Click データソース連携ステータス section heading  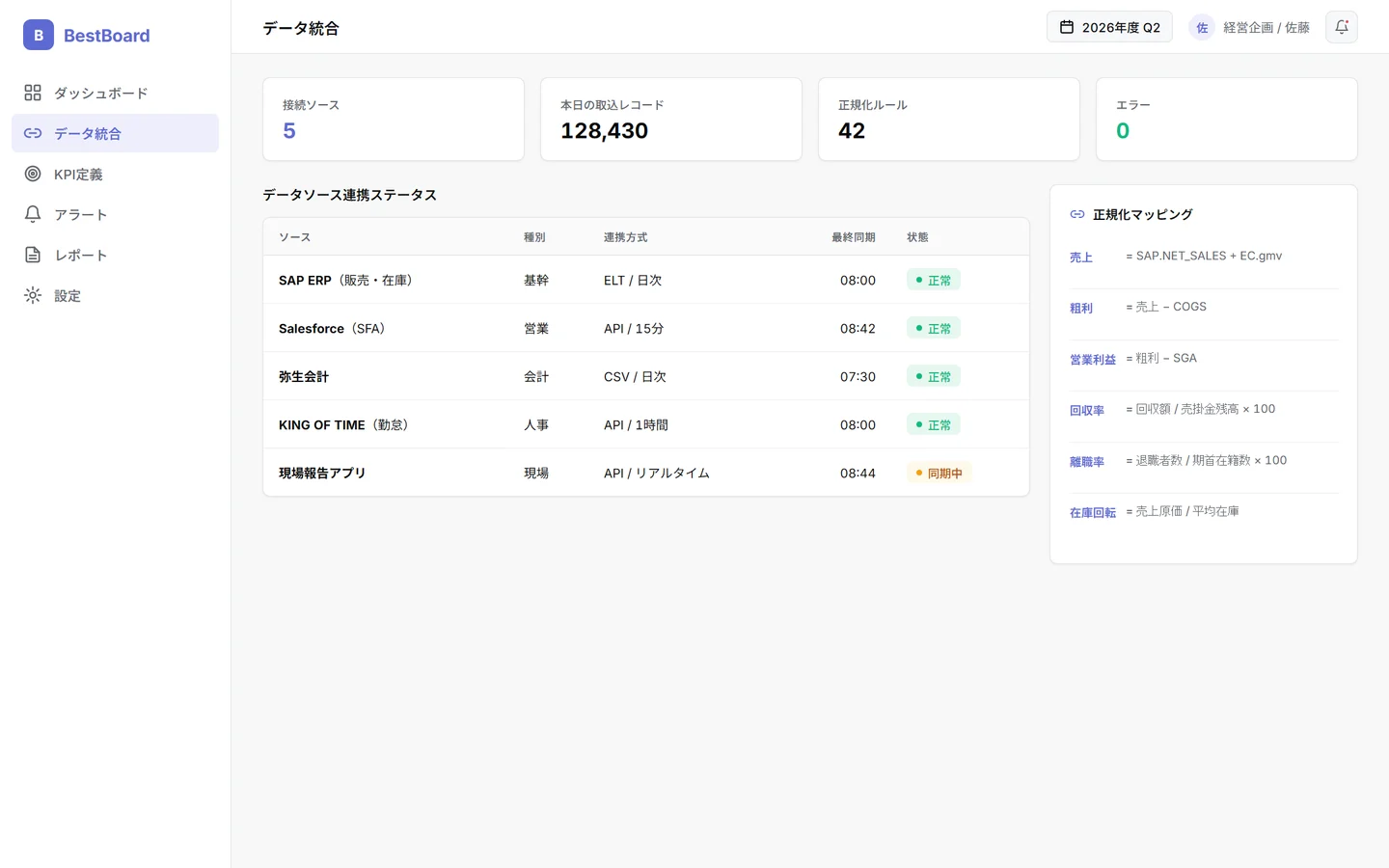[349, 195]
